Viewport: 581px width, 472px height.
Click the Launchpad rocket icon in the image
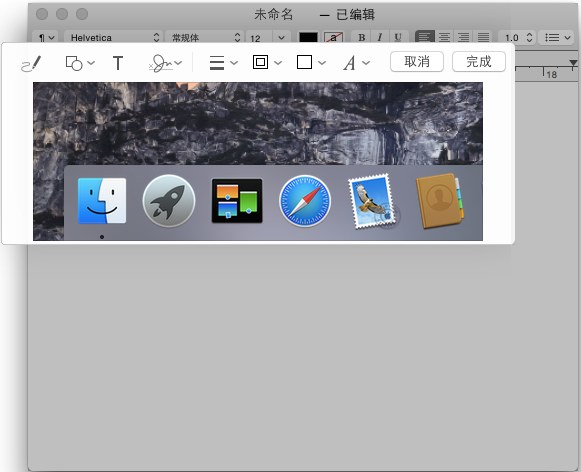169,201
